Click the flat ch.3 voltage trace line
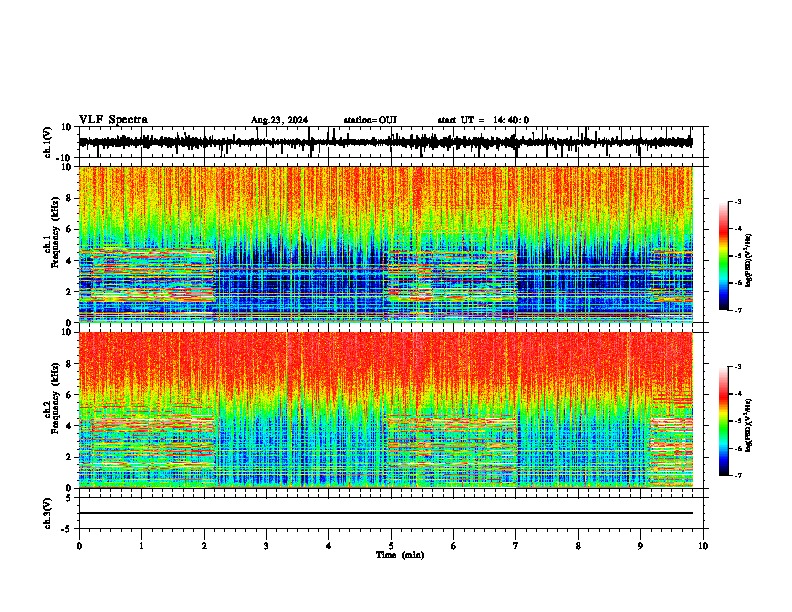 386,513
